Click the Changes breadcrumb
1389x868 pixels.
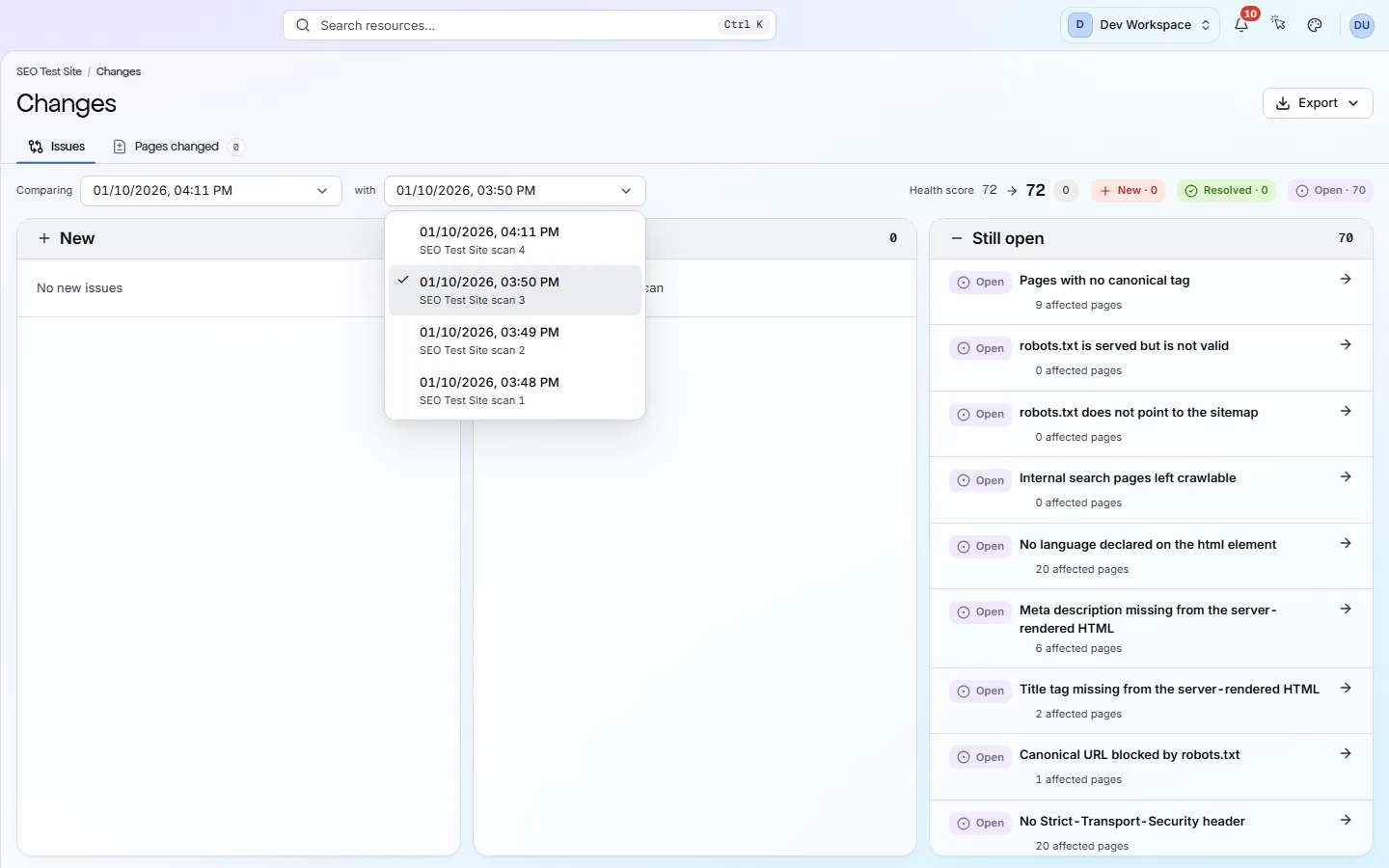pyautogui.click(x=119, y=71)
